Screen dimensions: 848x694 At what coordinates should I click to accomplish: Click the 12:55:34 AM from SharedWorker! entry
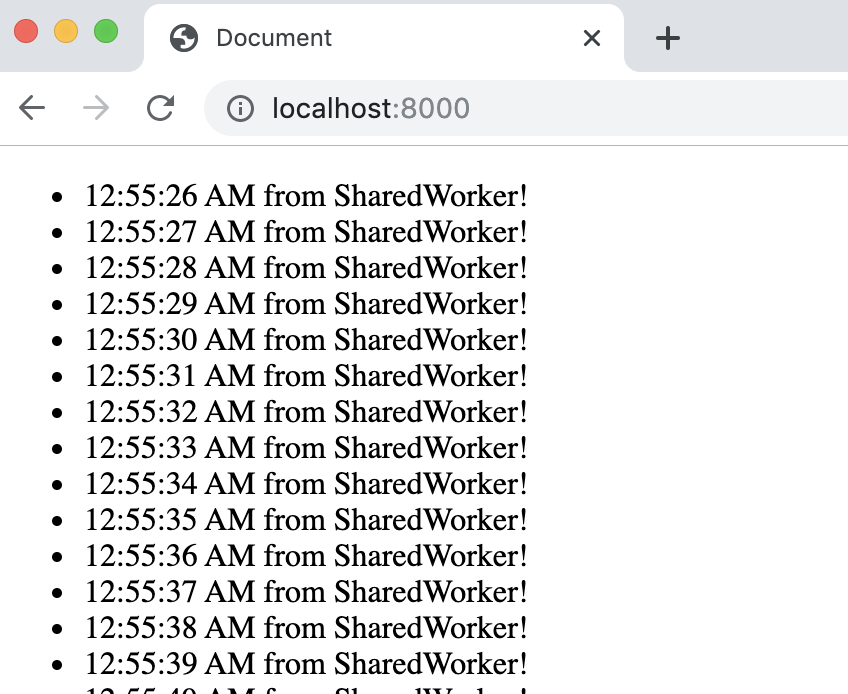(x=306, y=484)
